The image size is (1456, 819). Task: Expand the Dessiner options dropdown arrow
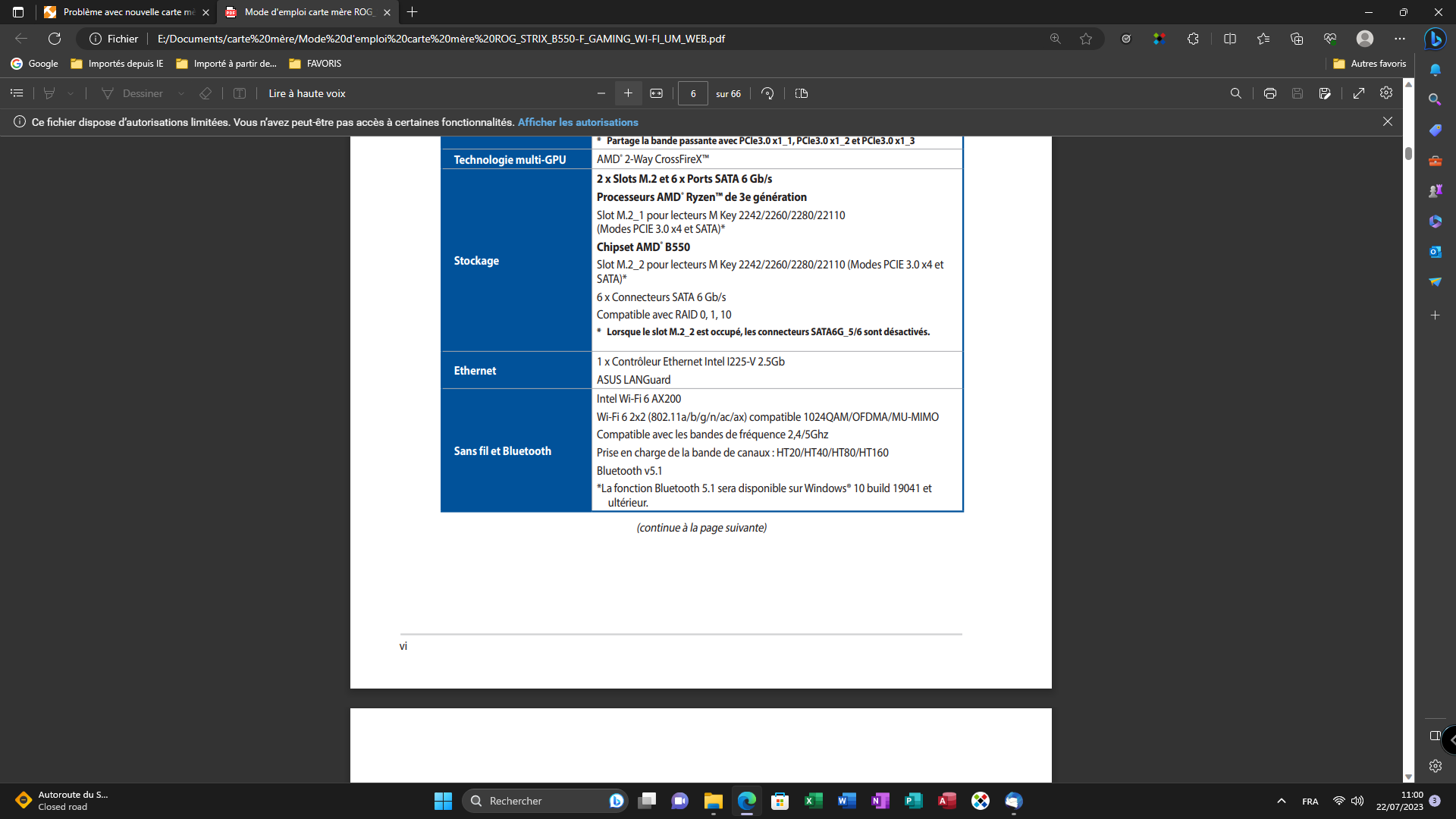coord(181,93)
